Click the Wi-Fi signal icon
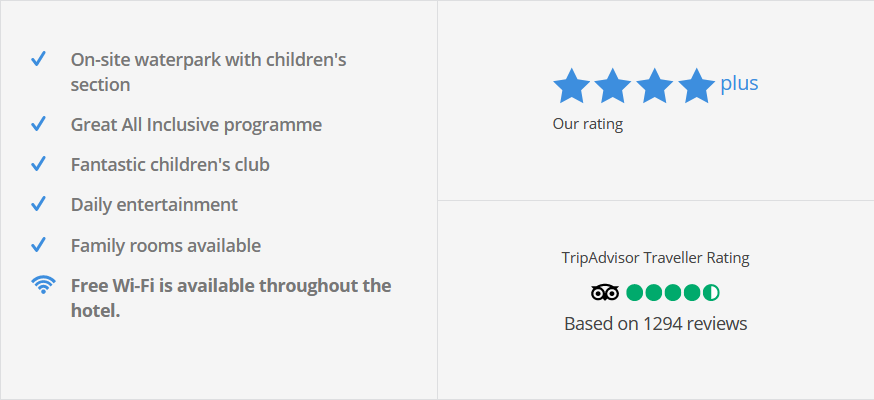The width and height of the screenshot is (874, 400). [43, 285]
